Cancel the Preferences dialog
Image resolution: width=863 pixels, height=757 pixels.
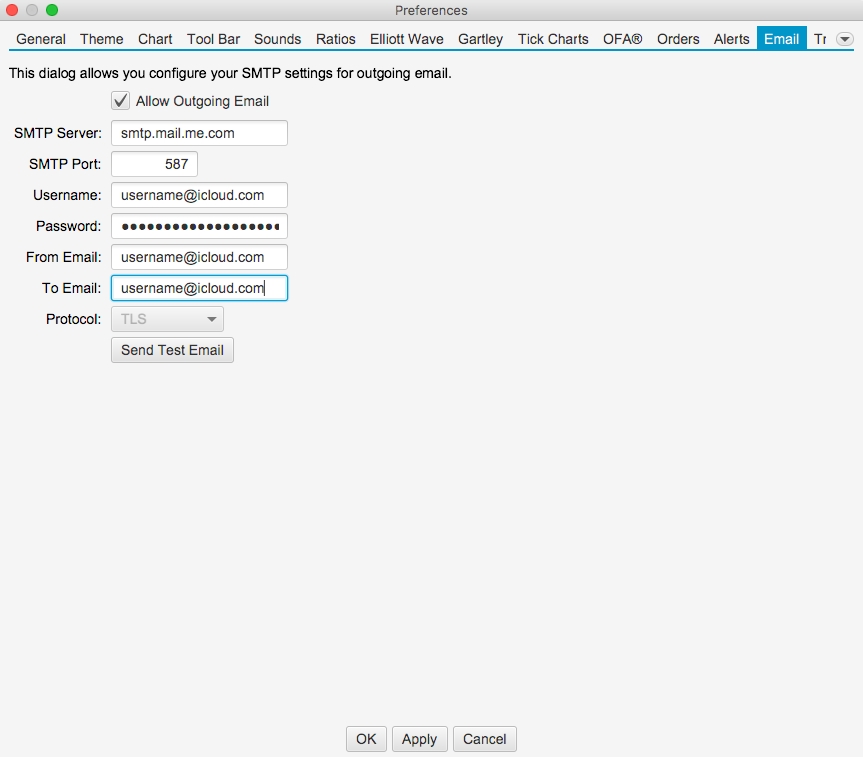point(485,739)
